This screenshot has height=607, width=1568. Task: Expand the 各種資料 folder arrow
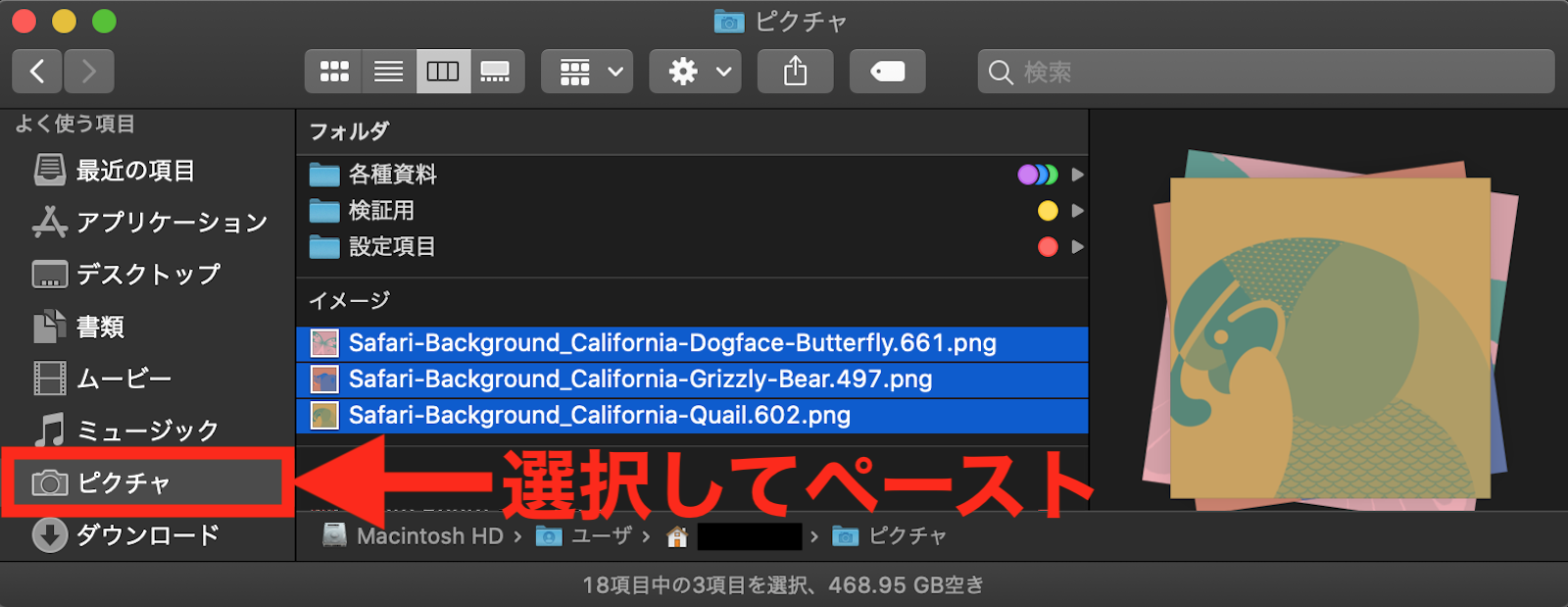point(1077,175)
